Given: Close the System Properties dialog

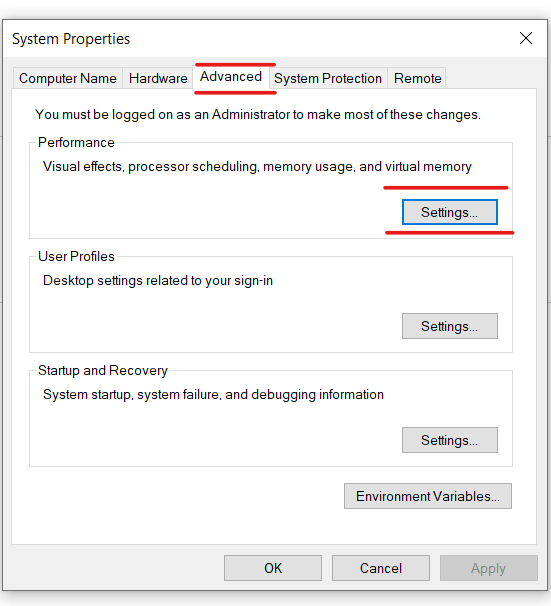Looking at the screenshot, I should [526, 38].
